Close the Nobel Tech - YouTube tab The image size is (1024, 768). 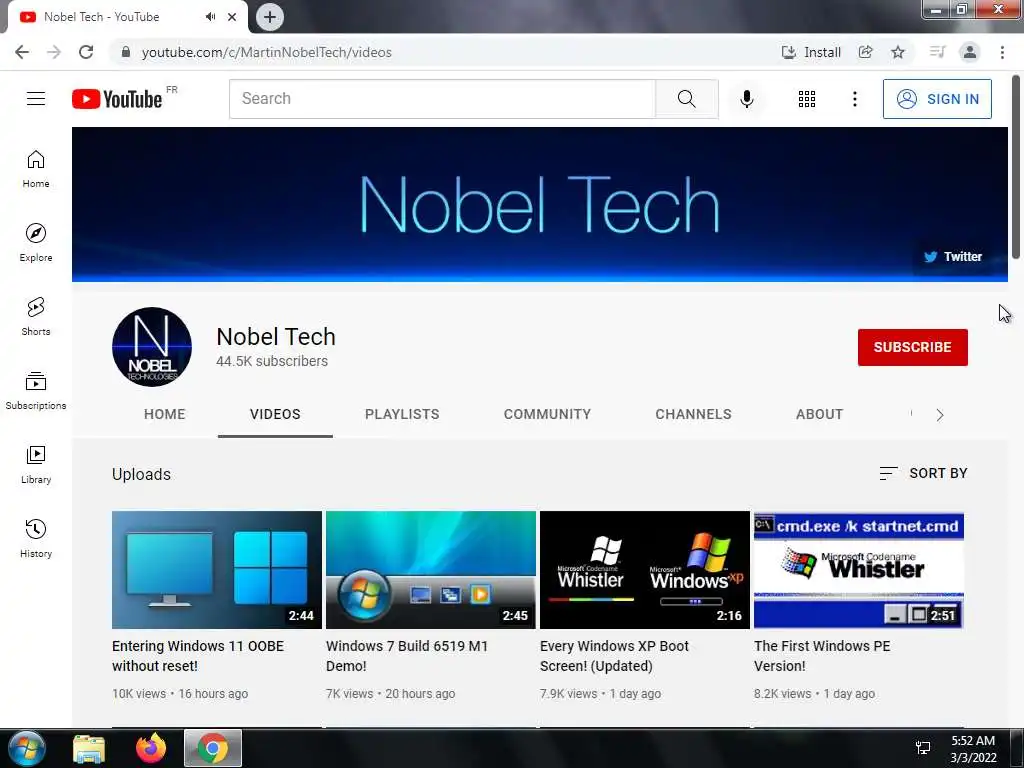click(232, 17)
